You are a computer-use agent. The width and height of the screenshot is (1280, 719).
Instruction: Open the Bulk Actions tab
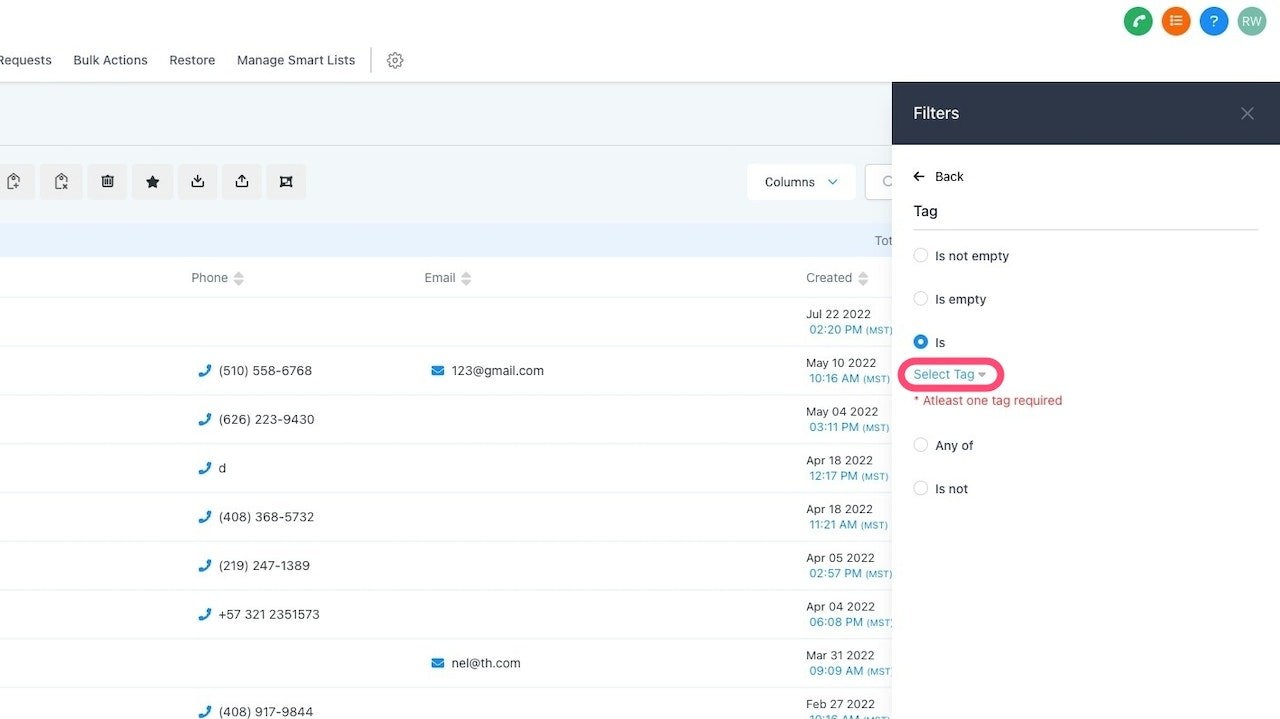110,60
